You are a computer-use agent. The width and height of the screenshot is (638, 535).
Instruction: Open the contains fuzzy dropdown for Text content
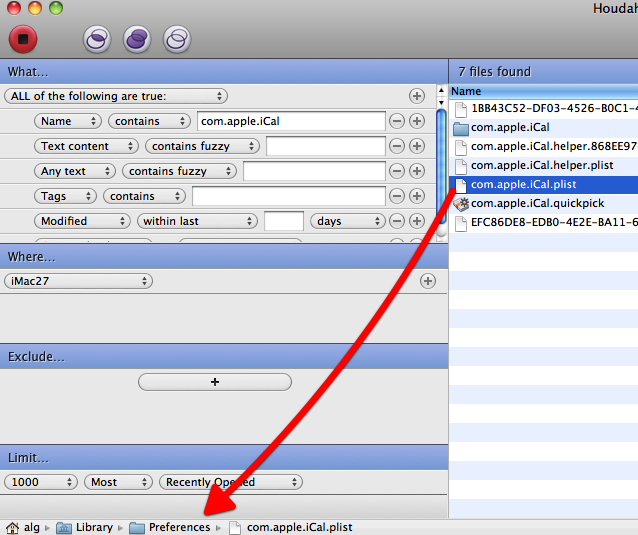click(x=203, y=146)
